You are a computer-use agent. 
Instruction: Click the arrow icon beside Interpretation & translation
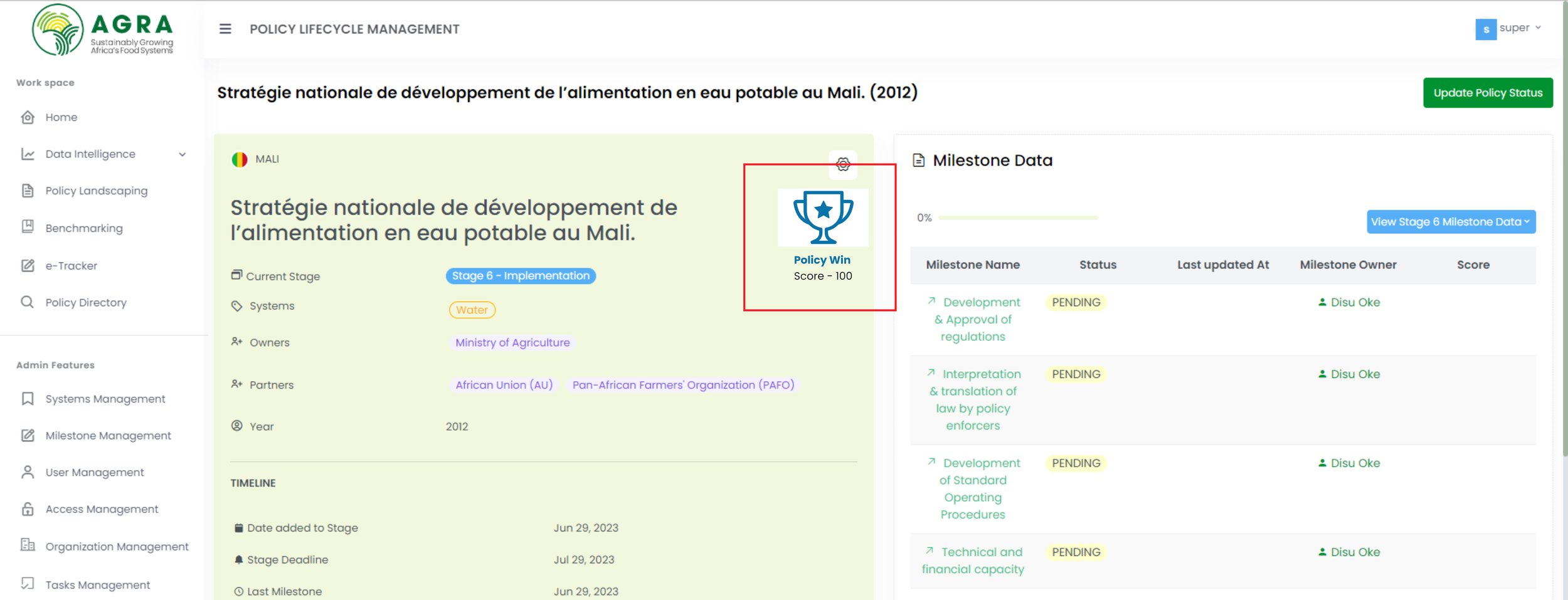931,372
